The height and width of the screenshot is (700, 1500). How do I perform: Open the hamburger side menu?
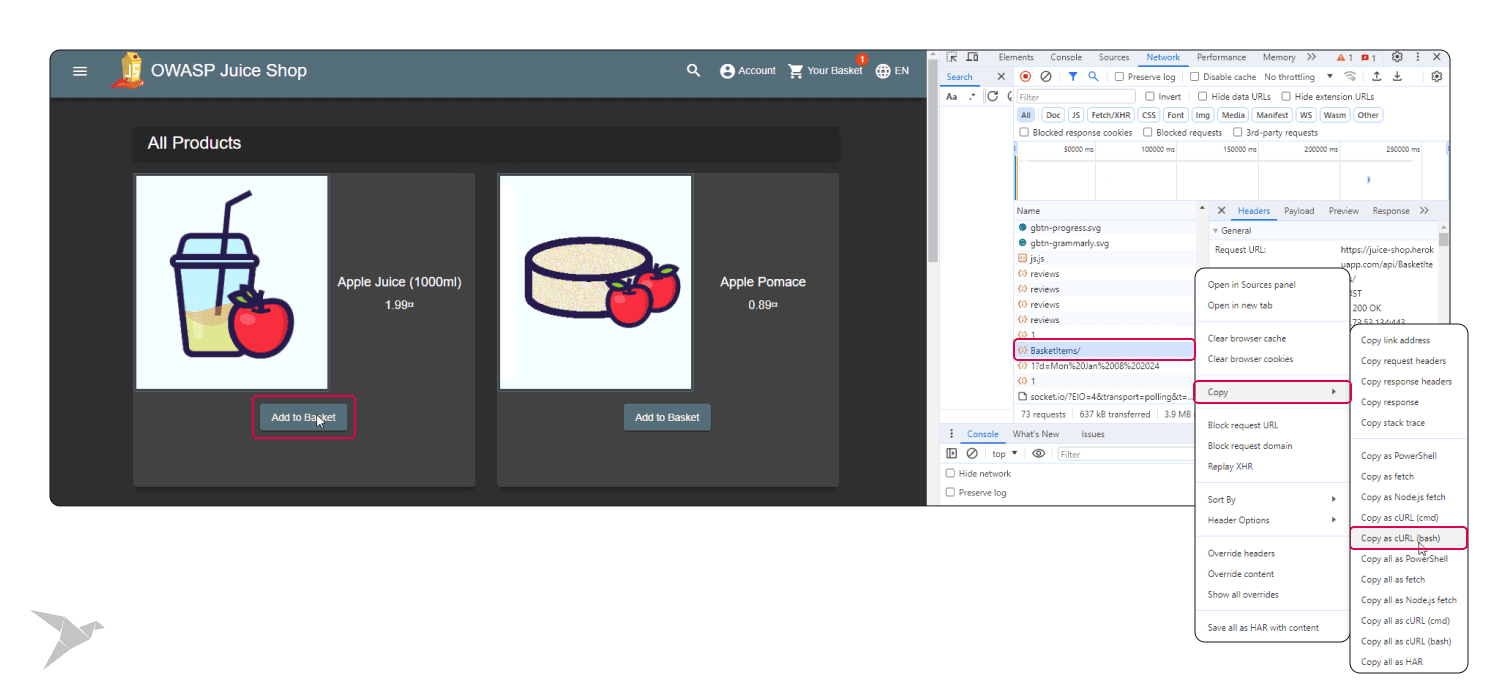(x=80, y=71)
